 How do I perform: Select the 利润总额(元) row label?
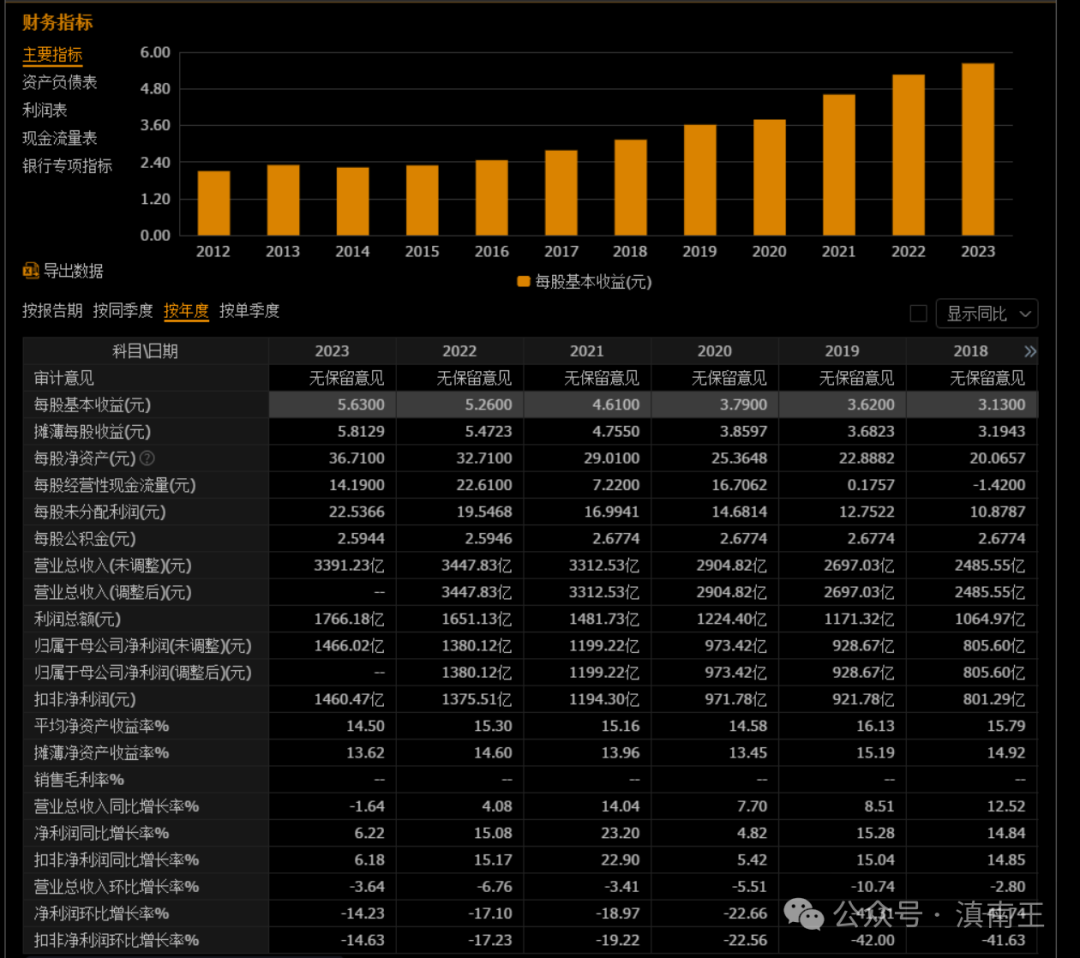coord(77,620)
